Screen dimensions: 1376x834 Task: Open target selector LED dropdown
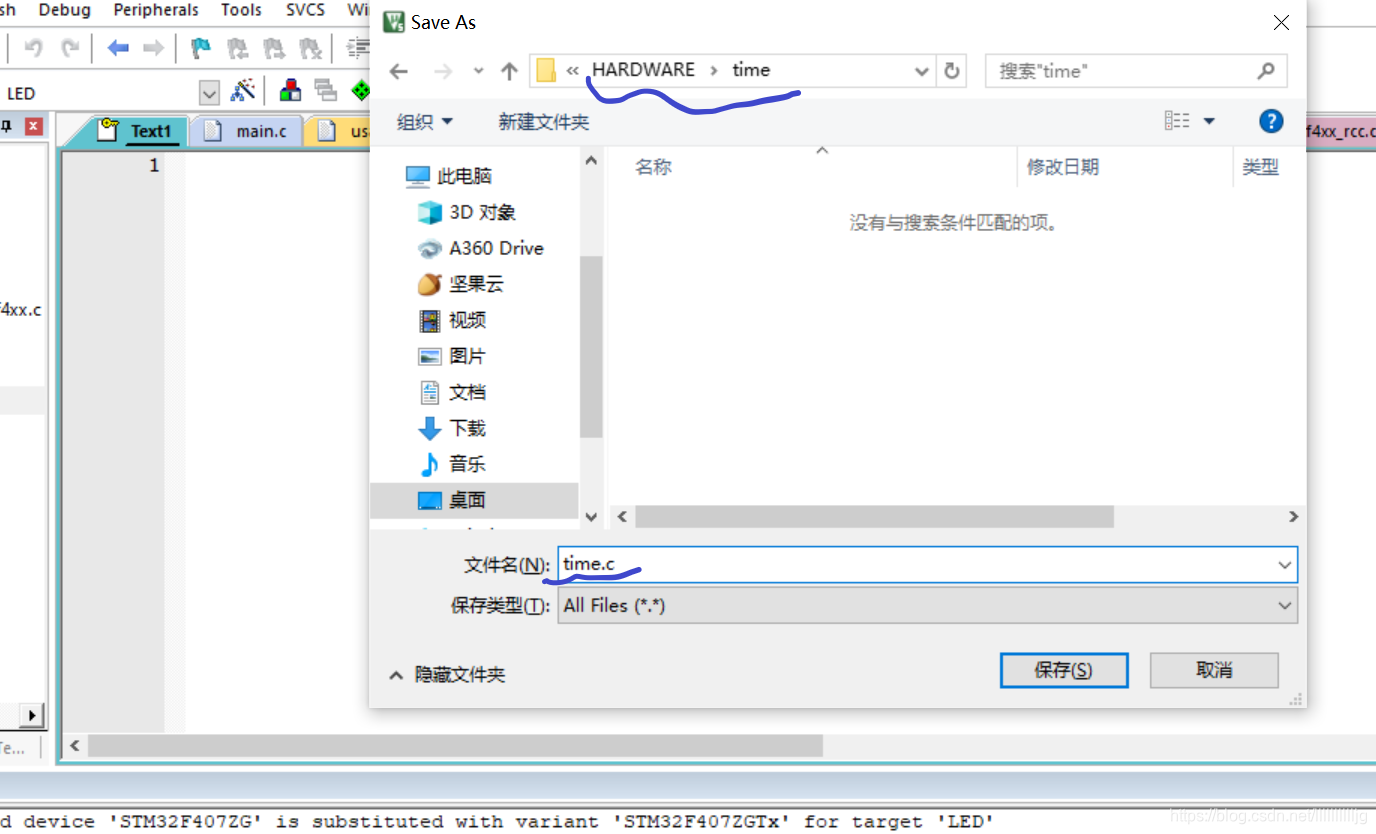click(209, 93)
